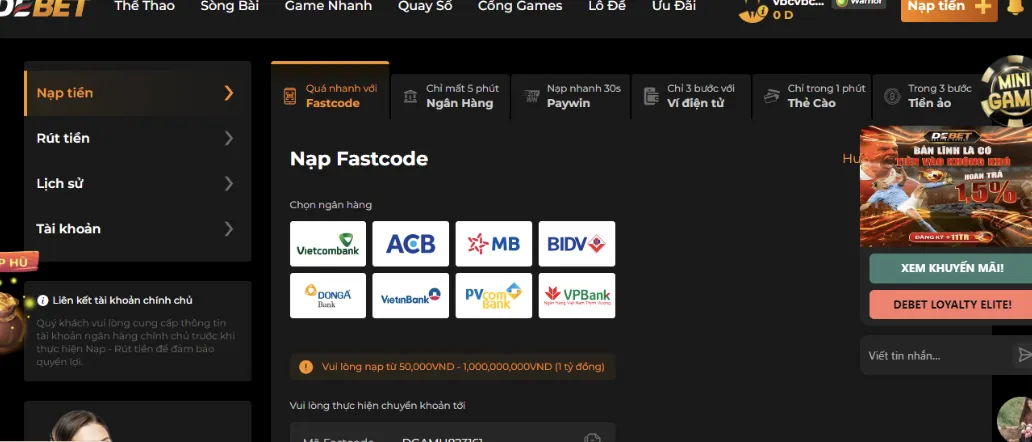Select DongA Bank logo
The width and height of the screenshot is (1032, 442).
328,296
